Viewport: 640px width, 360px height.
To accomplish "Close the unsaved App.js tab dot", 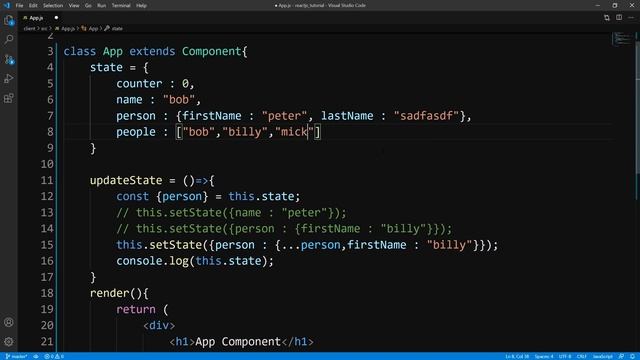I will 56,18.
